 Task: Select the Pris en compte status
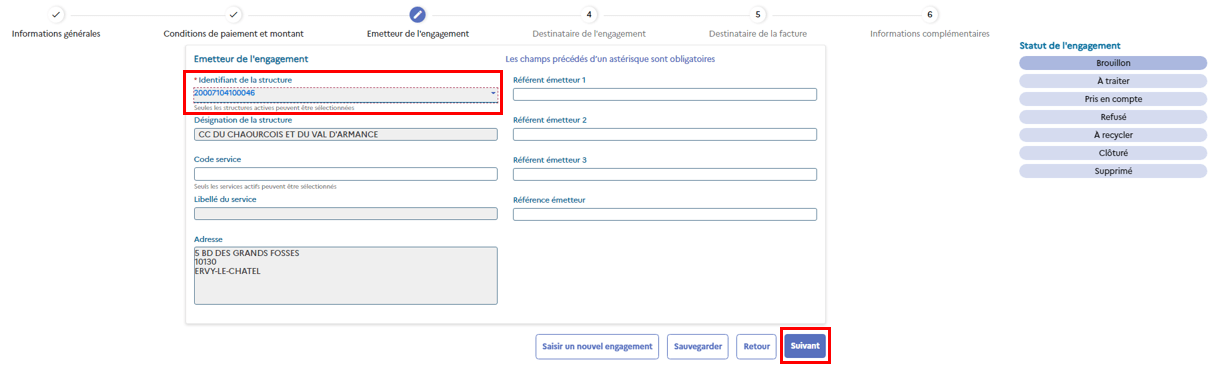click(1113, 99)
